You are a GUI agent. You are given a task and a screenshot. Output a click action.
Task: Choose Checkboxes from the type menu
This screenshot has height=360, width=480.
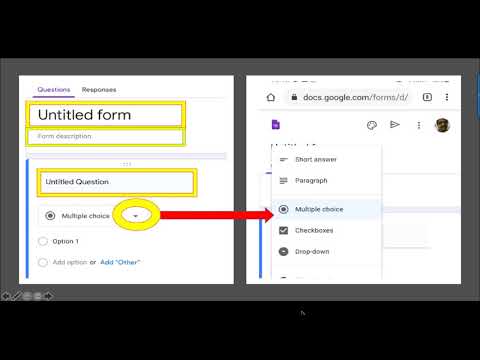point(326,230)
